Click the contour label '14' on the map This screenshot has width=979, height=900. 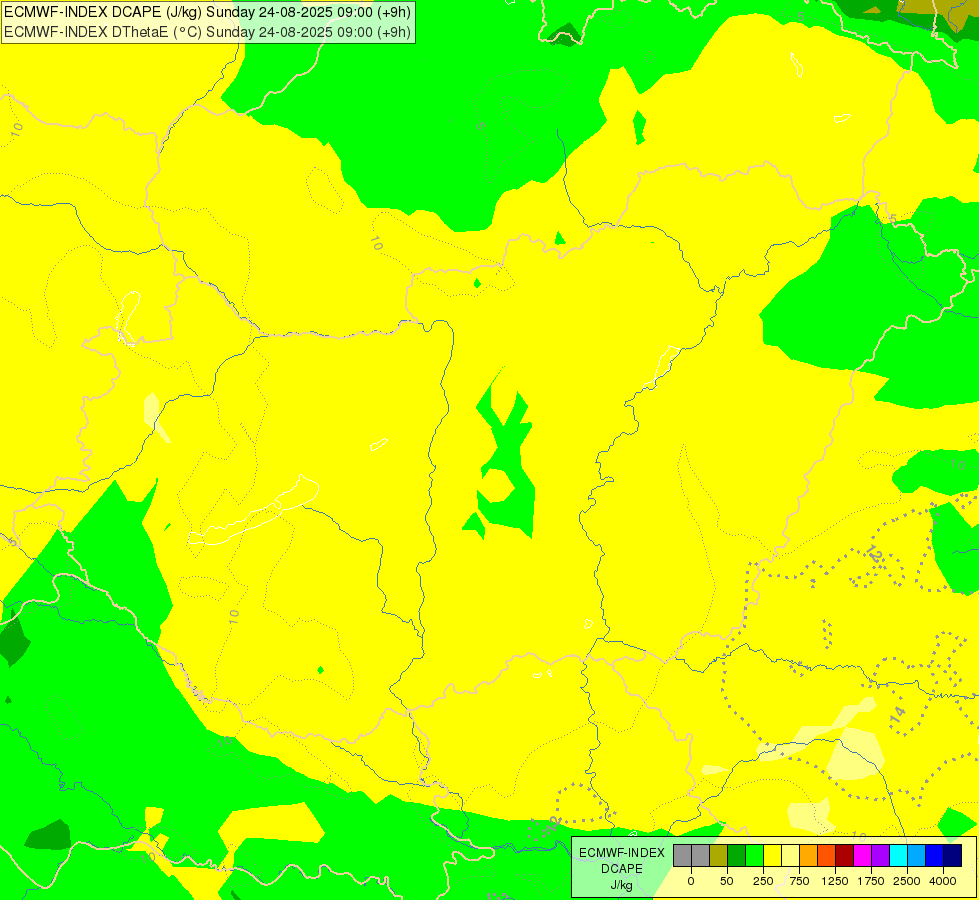tap(897, 715)
